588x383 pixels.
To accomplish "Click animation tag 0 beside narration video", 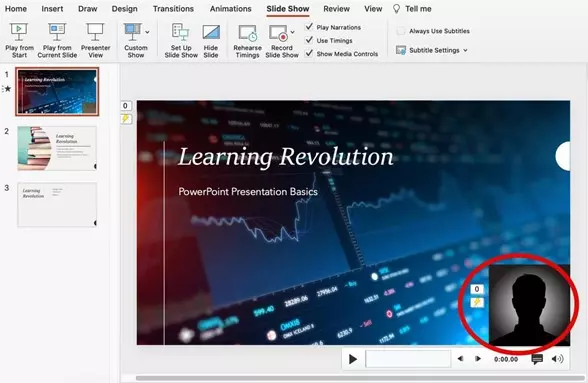I will pyautogui.click(x=477, y=289).
